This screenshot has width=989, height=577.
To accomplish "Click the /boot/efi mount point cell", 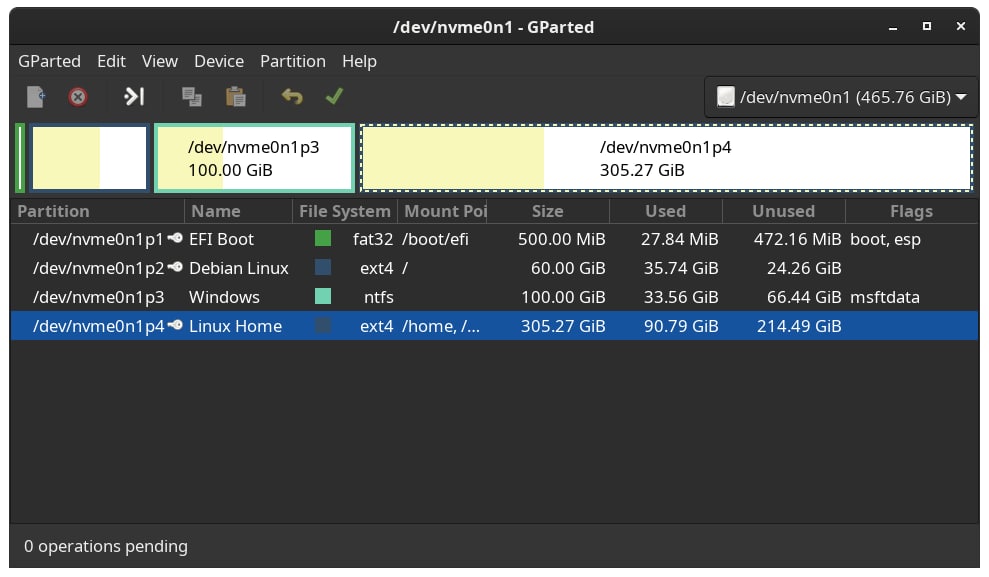I will point(435,239).
